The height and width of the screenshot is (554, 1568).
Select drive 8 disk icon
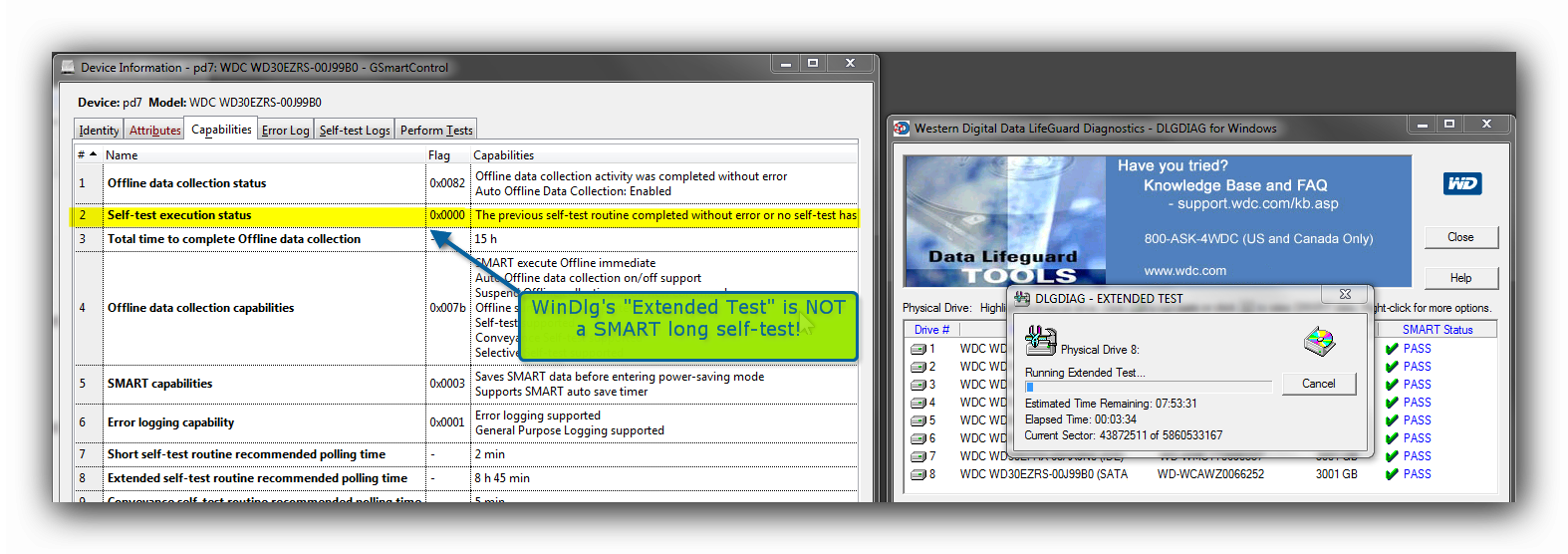(x=918, y=474)
